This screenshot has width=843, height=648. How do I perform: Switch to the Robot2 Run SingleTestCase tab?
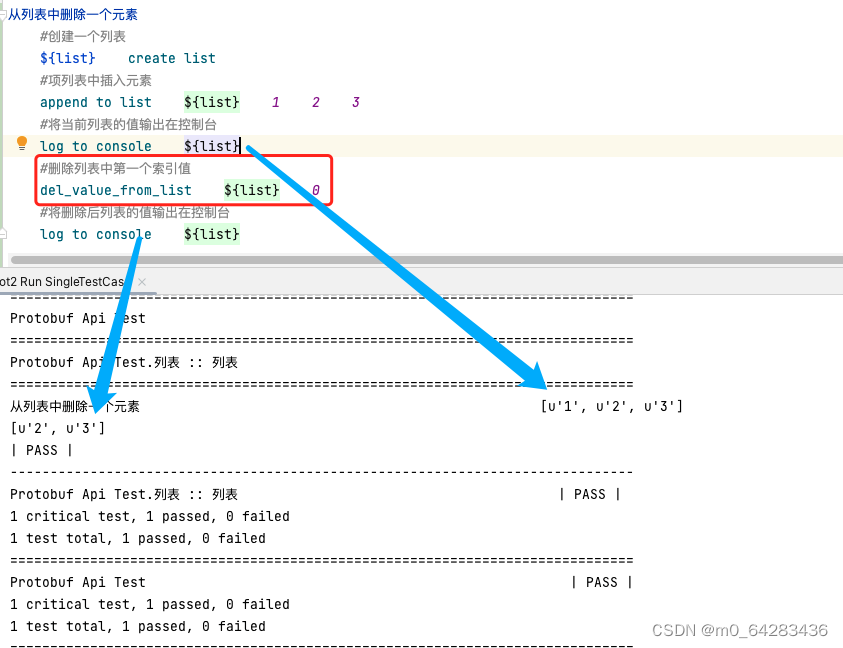coord(60,281)
